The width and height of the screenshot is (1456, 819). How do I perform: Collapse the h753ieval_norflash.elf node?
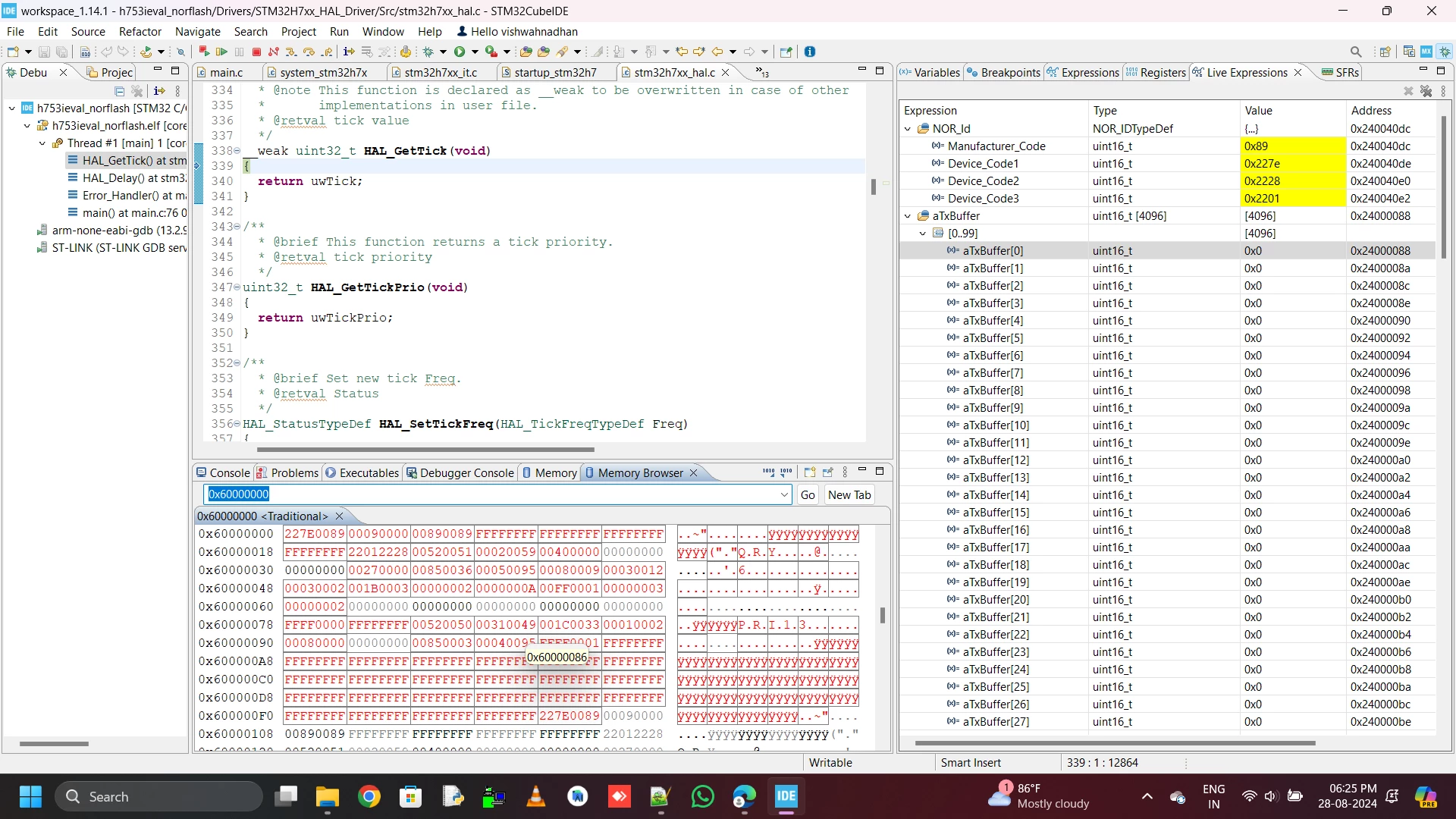27,126
